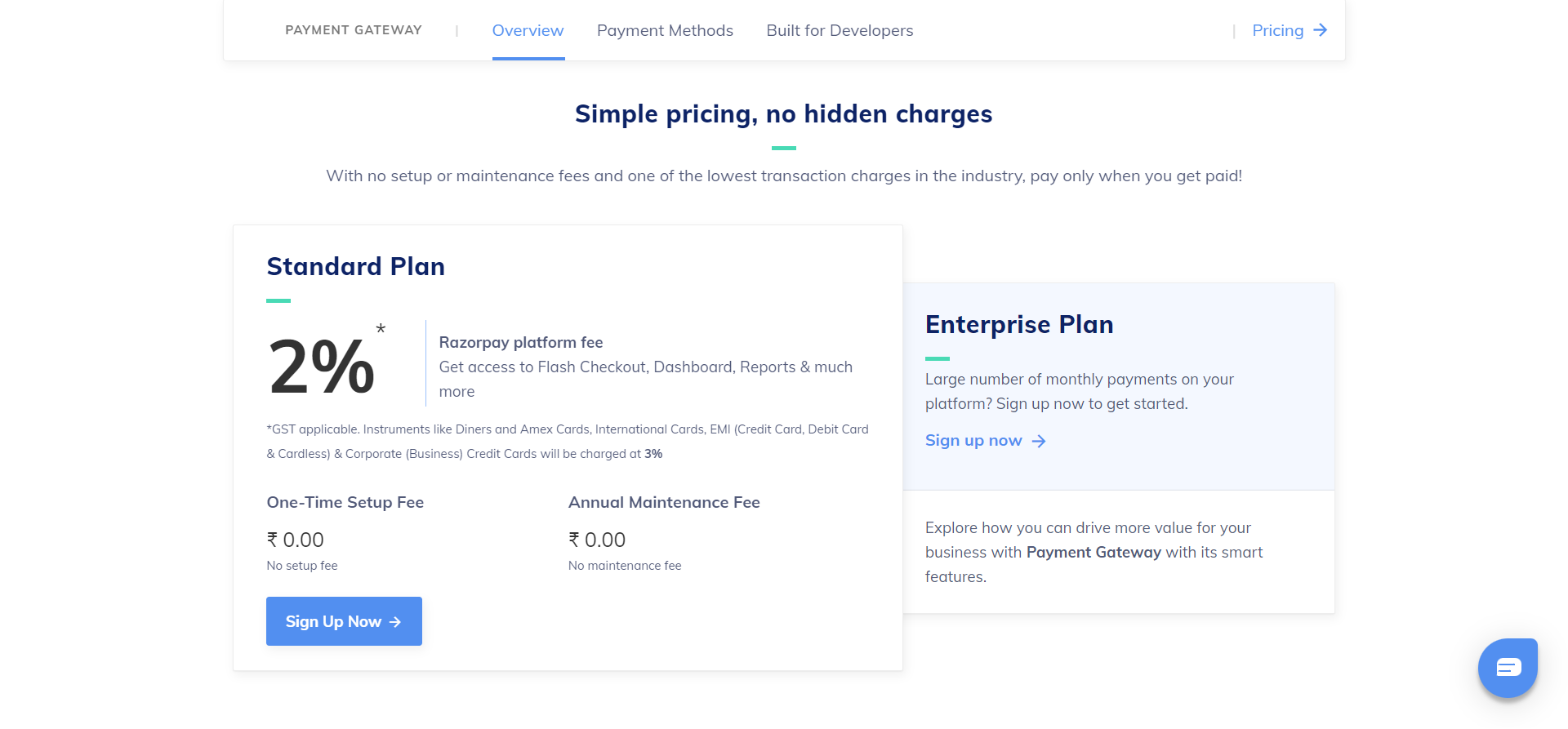Click the 'Razorpay platform fee' label

click(x=521, y=342)
